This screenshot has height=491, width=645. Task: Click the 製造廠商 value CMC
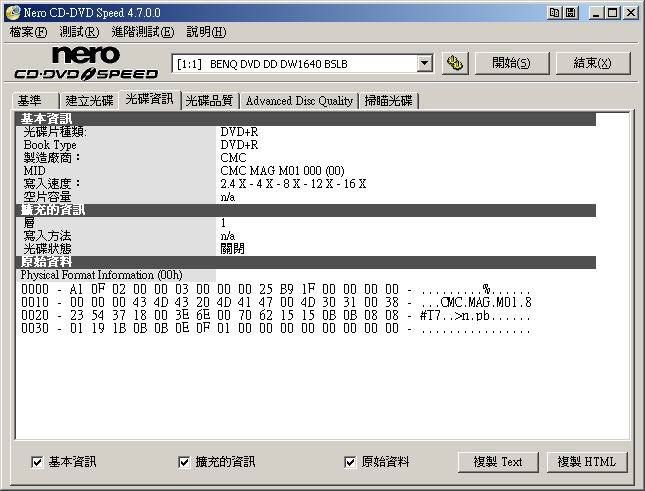(233, 158)
